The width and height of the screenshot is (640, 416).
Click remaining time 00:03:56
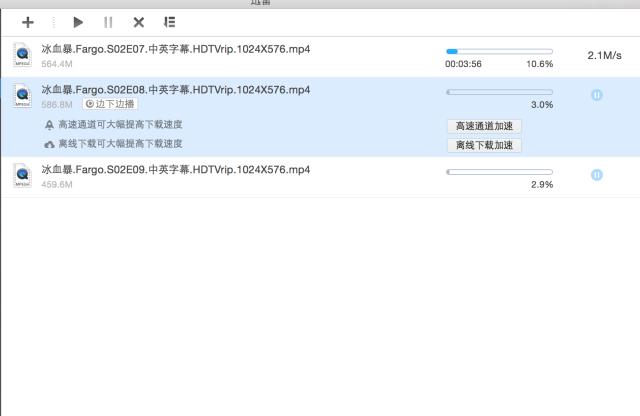463,64
